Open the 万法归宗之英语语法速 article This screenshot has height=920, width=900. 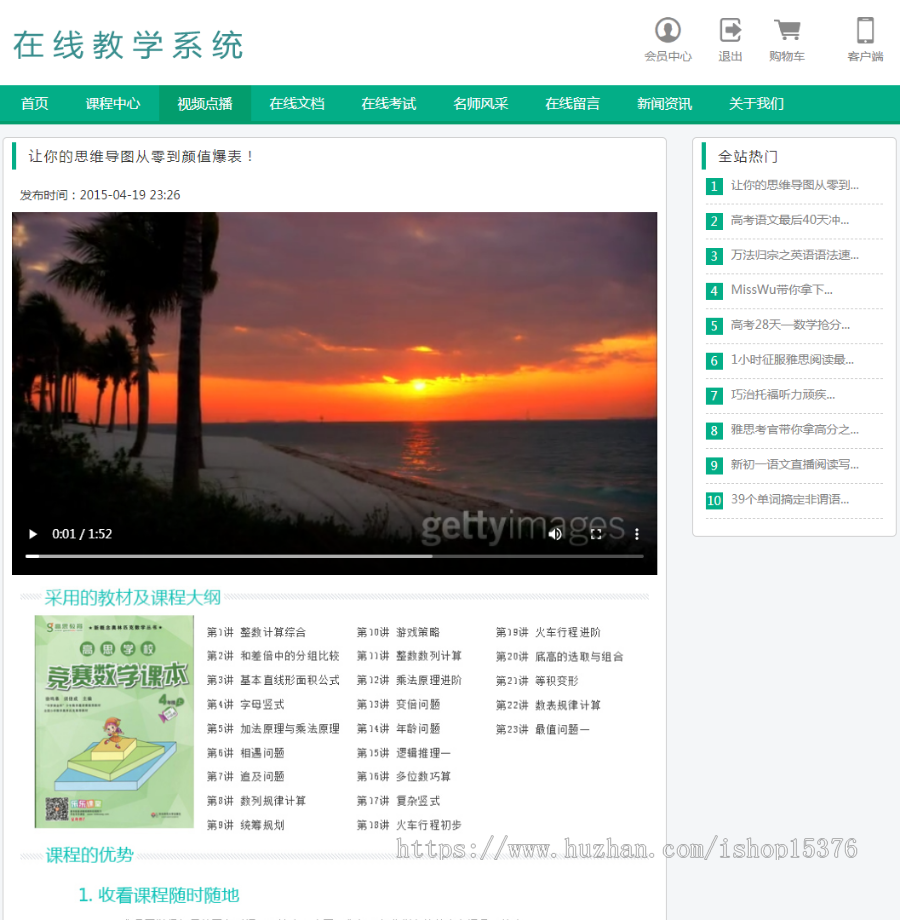coord(791,256)
